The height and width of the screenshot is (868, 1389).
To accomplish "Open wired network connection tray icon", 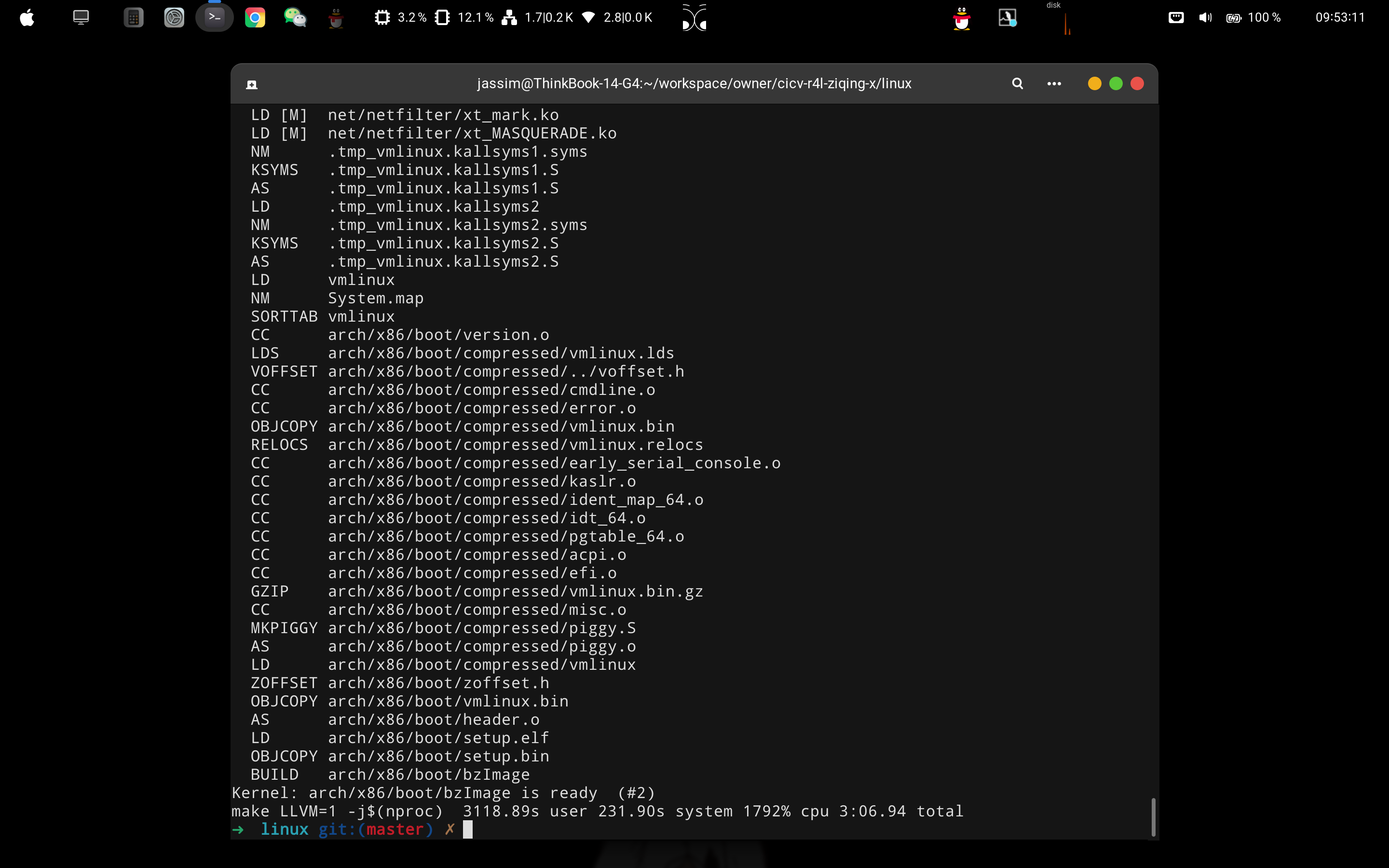I will coord(1175,18).
